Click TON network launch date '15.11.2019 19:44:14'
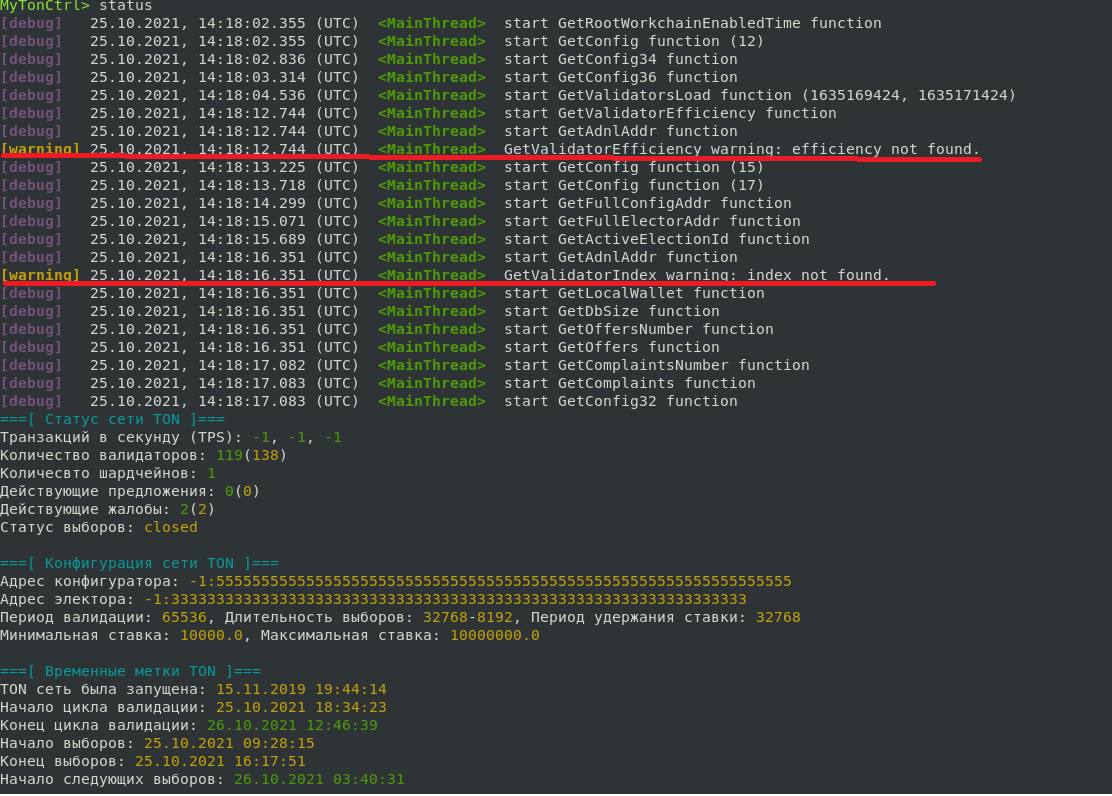The image size is (1112, 796). (301, 690)
